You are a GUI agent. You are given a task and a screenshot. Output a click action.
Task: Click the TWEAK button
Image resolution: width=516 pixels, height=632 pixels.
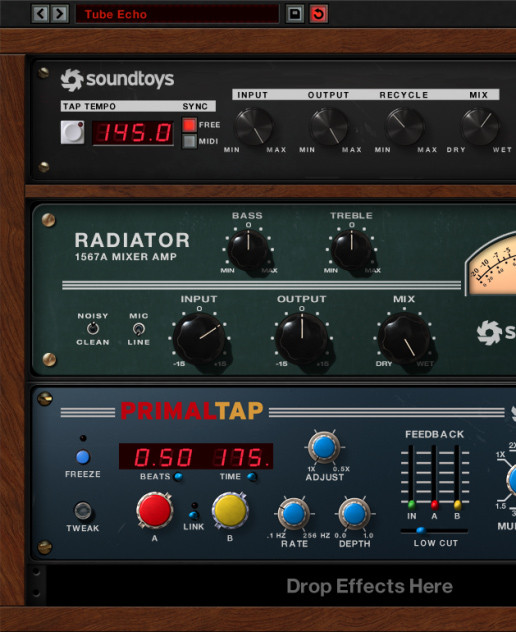[x=83, y=511]
